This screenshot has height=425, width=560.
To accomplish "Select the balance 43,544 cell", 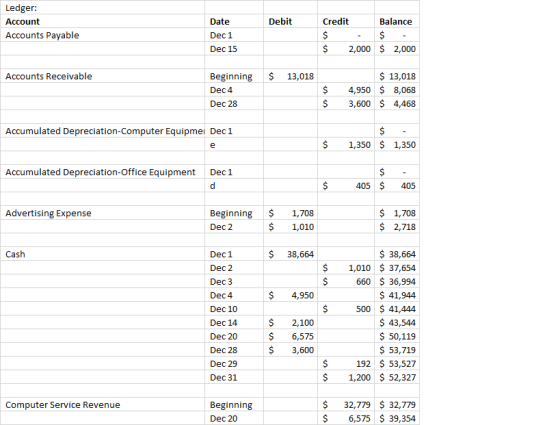I will [x=397, y=323].
